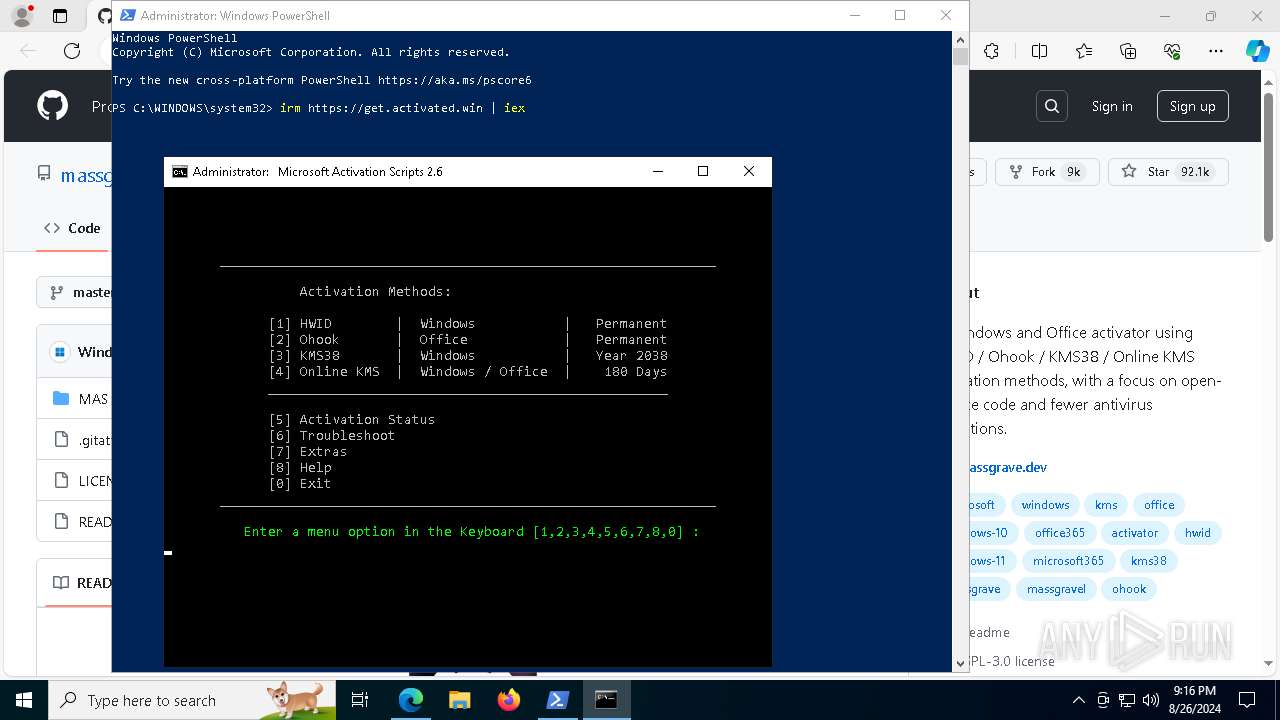The width and height of the screenshot is (1280, 720).
Task: Open Edge Extensions puzzle icon
Action: click(x=991, y=51)
